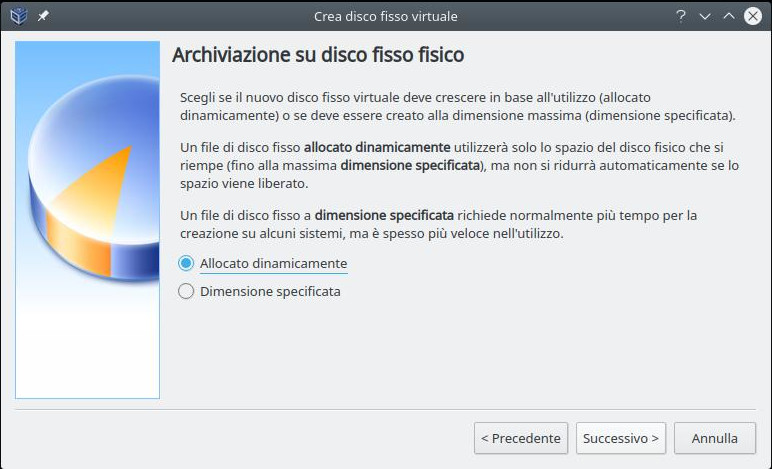
Task: Click bold "allocato dinamicamente" in second paragraph
Action: pyautogui.click(x=377, y=147)
